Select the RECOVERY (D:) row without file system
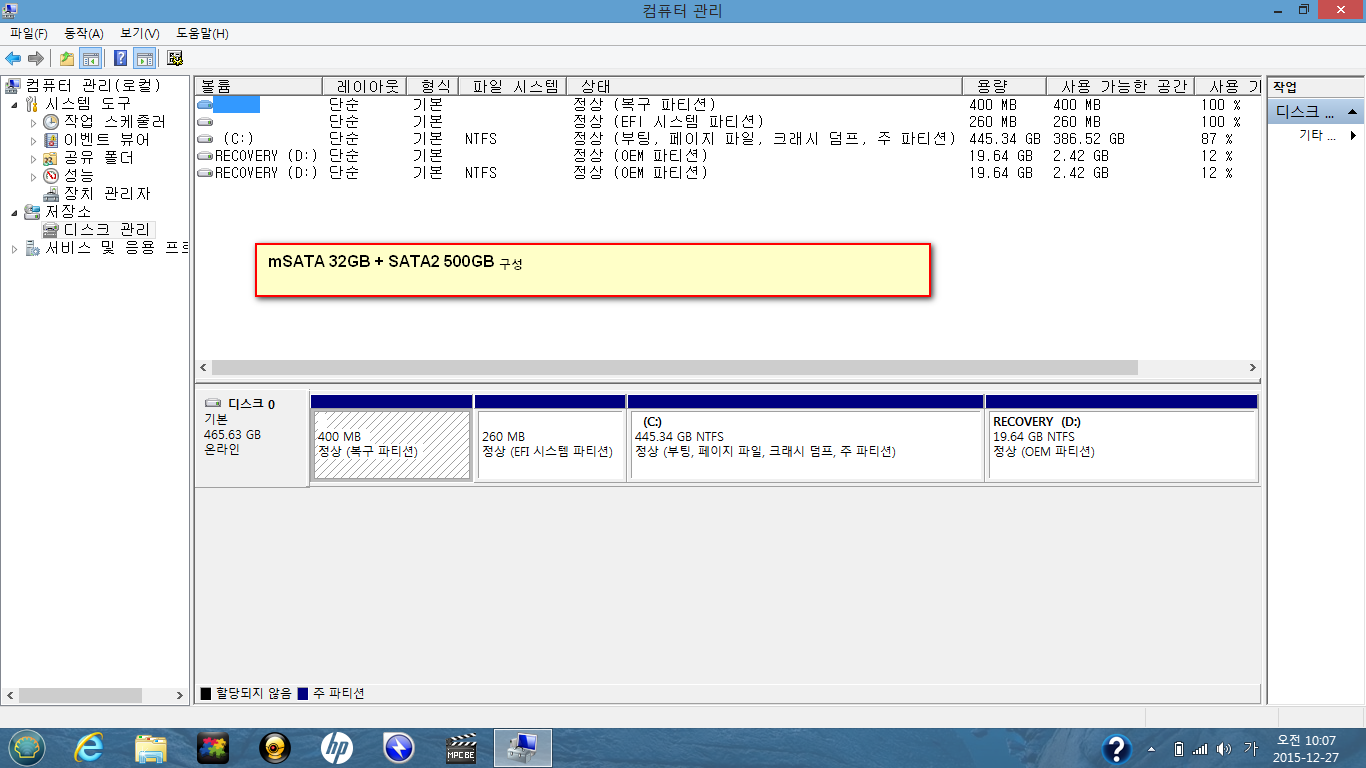This screenshot has height=768, width=1366. click(727, 156)
